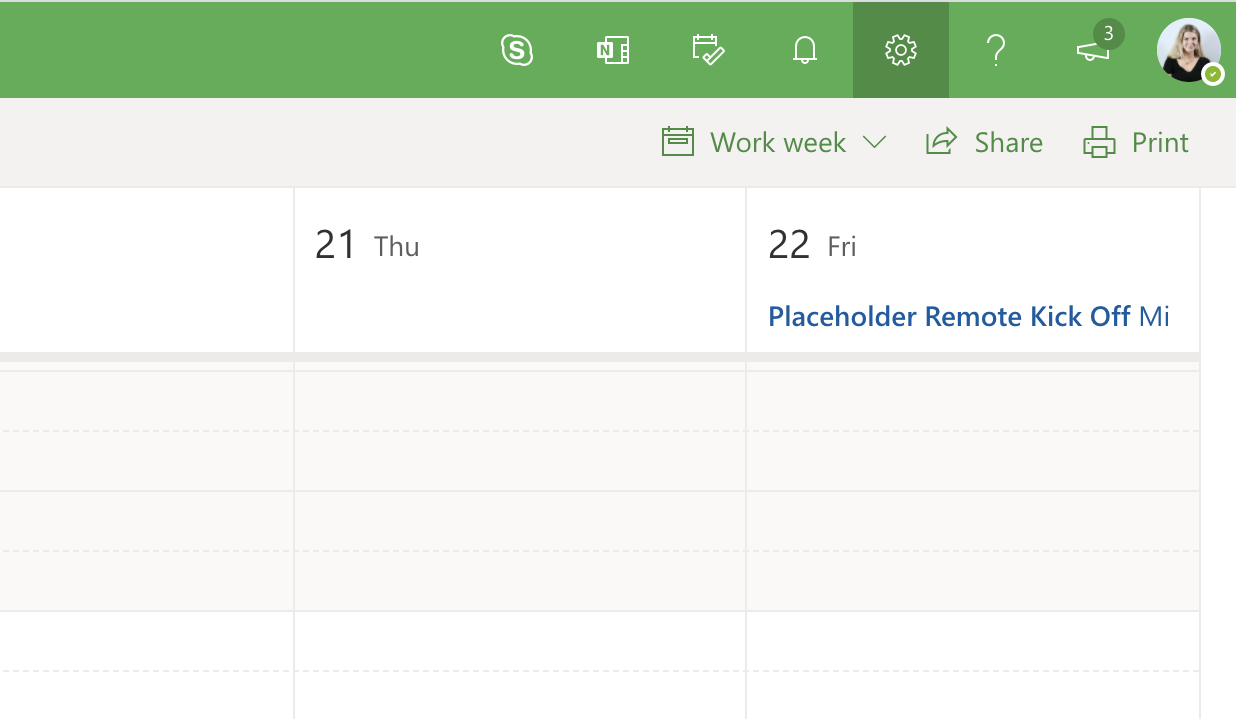
Task: Open the account profile picture menu
Action: pos(1188,50)
